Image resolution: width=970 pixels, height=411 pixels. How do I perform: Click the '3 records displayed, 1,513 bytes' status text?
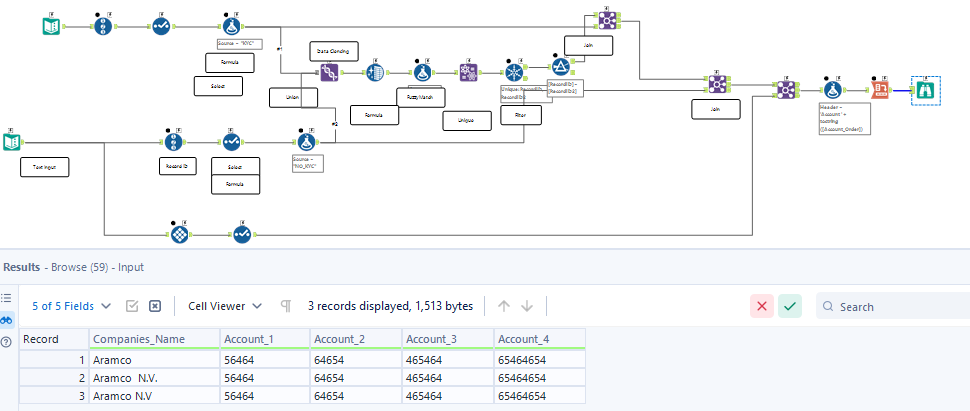390,306
